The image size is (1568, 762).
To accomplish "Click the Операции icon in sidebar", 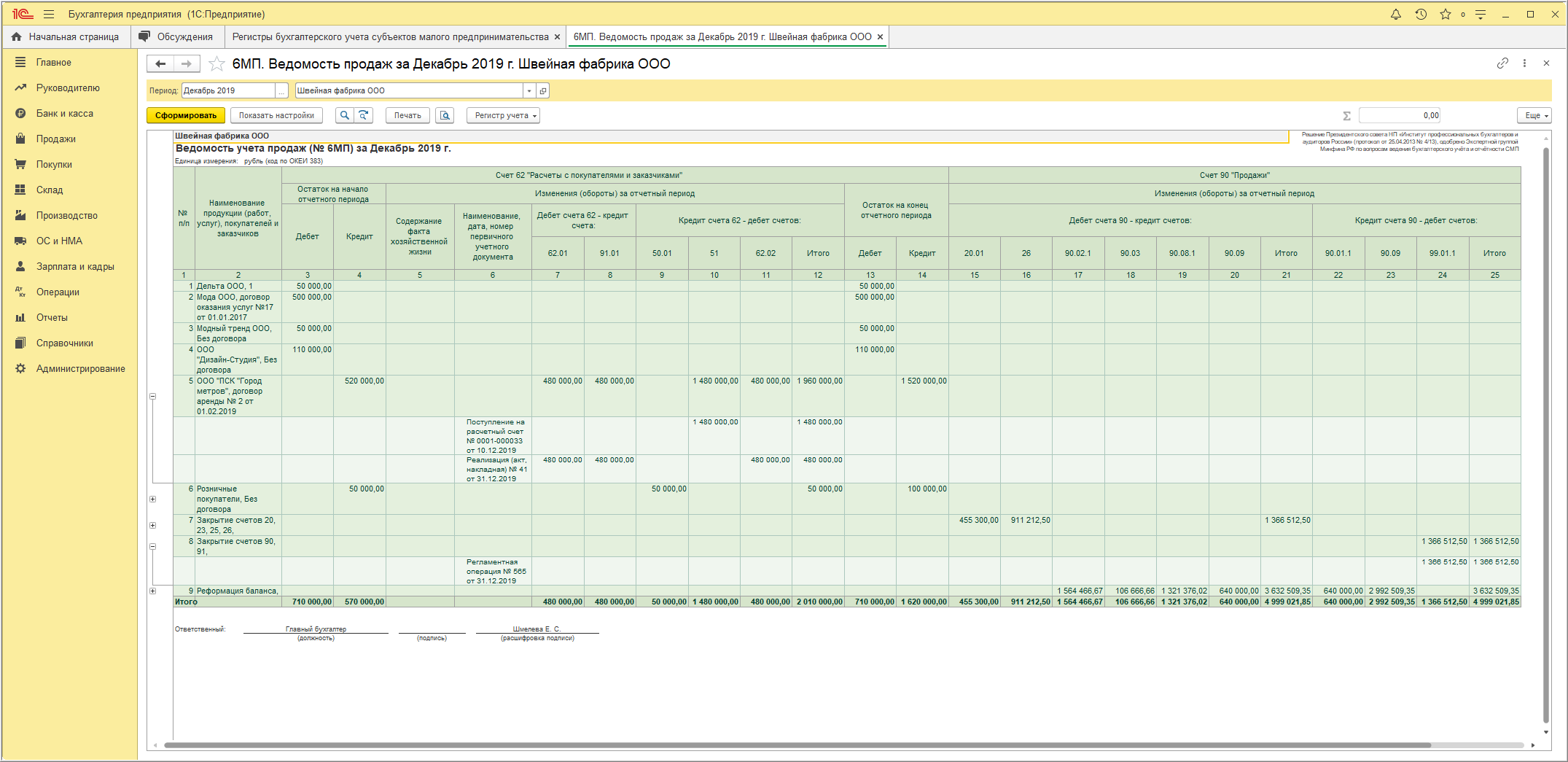I will (20, 292).
